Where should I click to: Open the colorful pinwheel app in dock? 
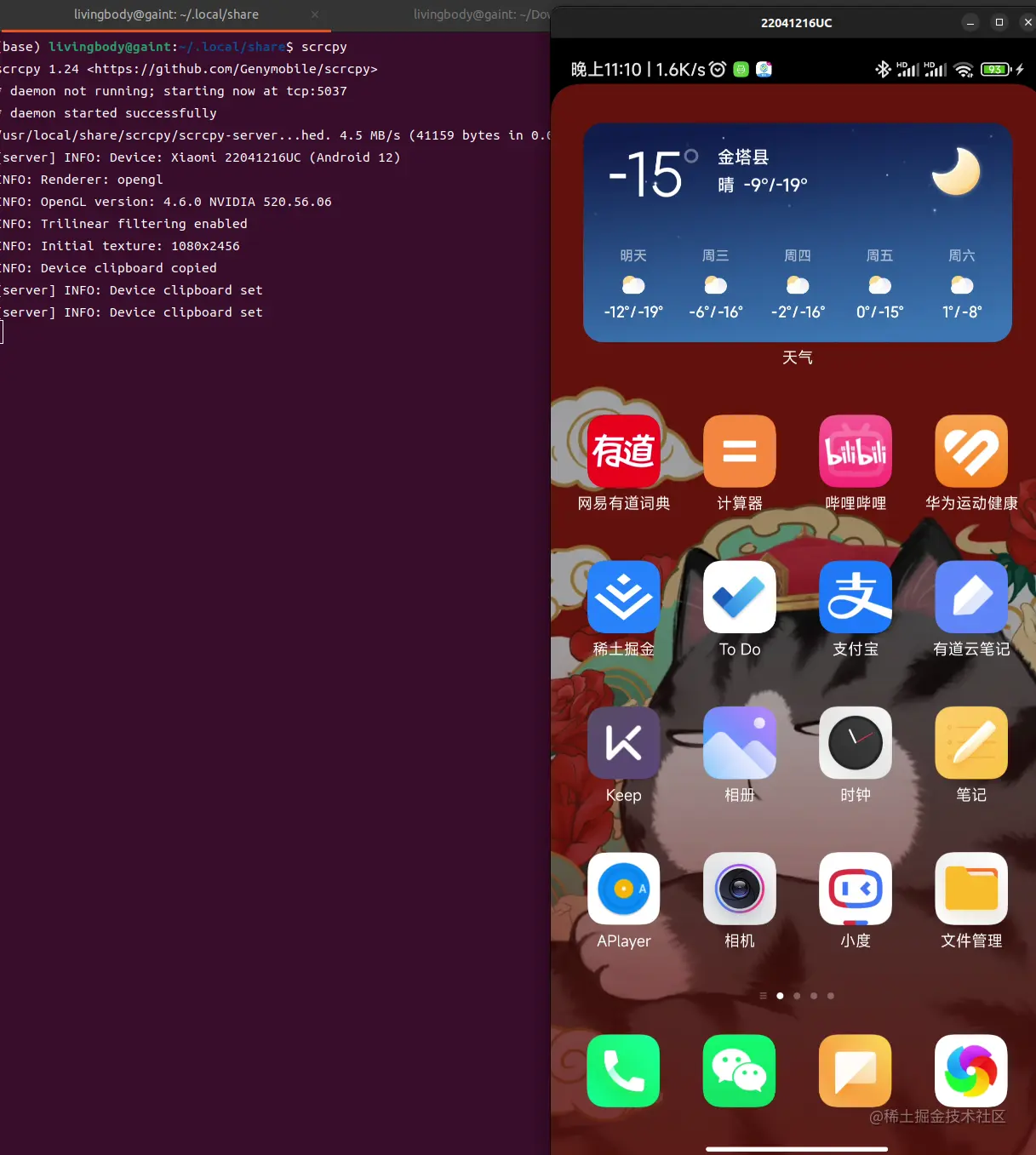(971, 1071)
